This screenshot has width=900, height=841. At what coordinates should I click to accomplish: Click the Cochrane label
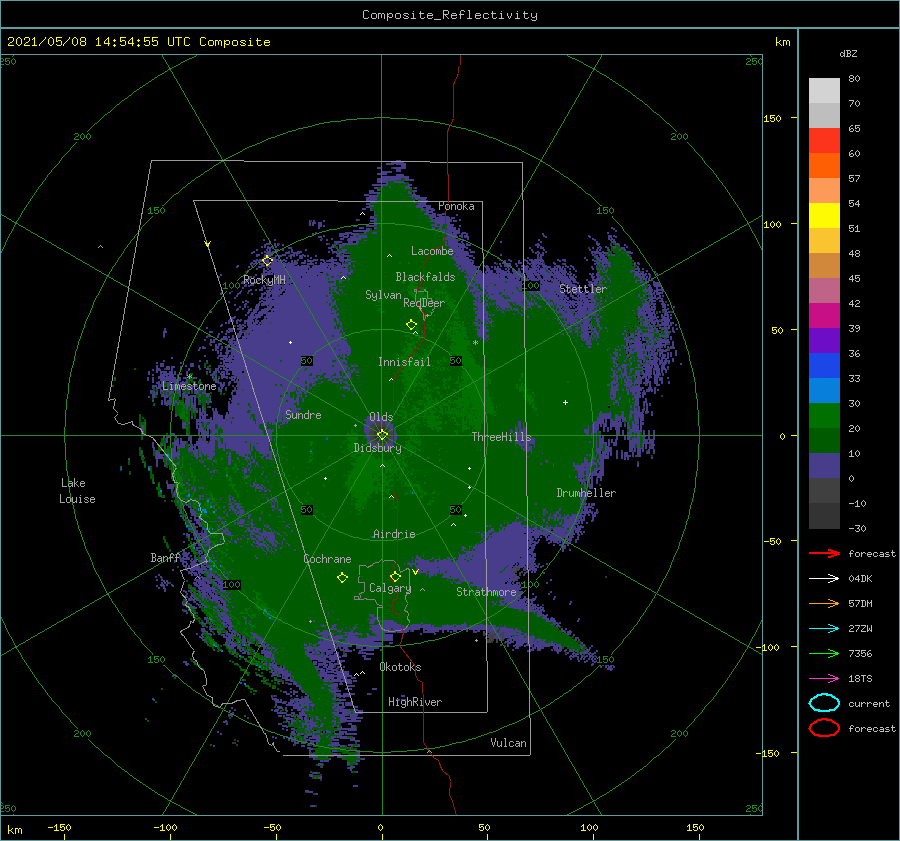click(x=327, y=559)
